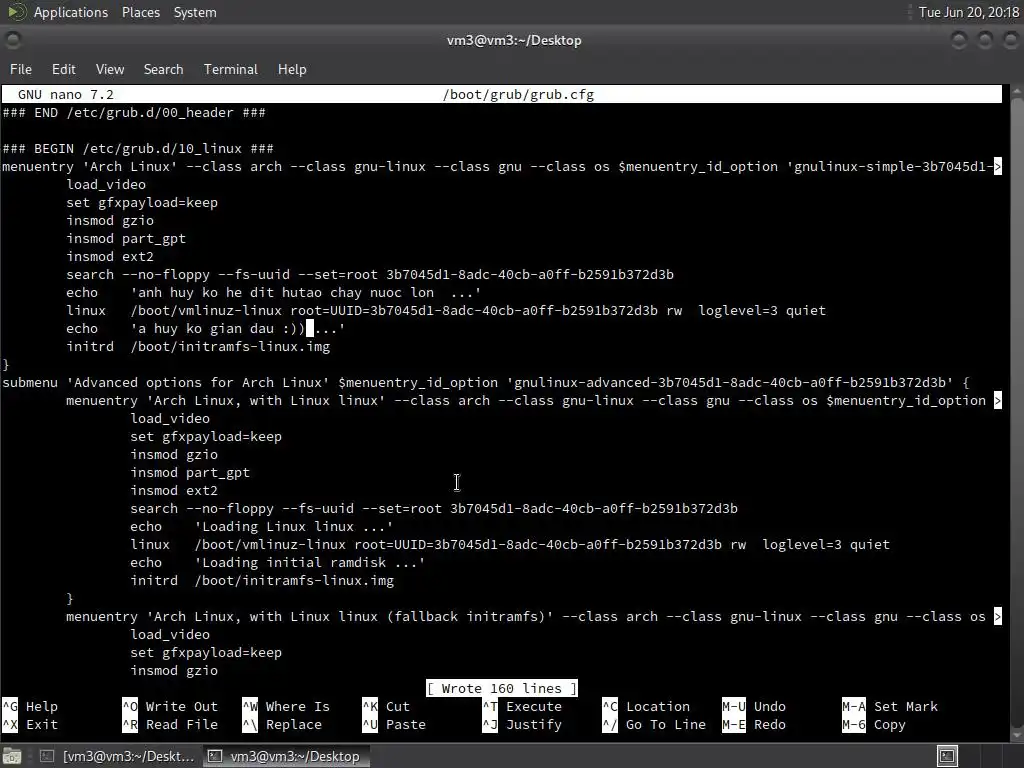Click the [ Wrote 160 lines ] status message

pos(502,688)
